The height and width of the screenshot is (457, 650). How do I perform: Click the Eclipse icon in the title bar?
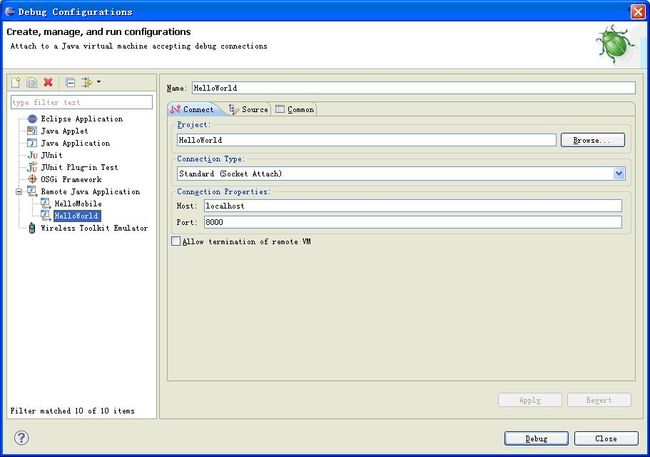point(10,11)
